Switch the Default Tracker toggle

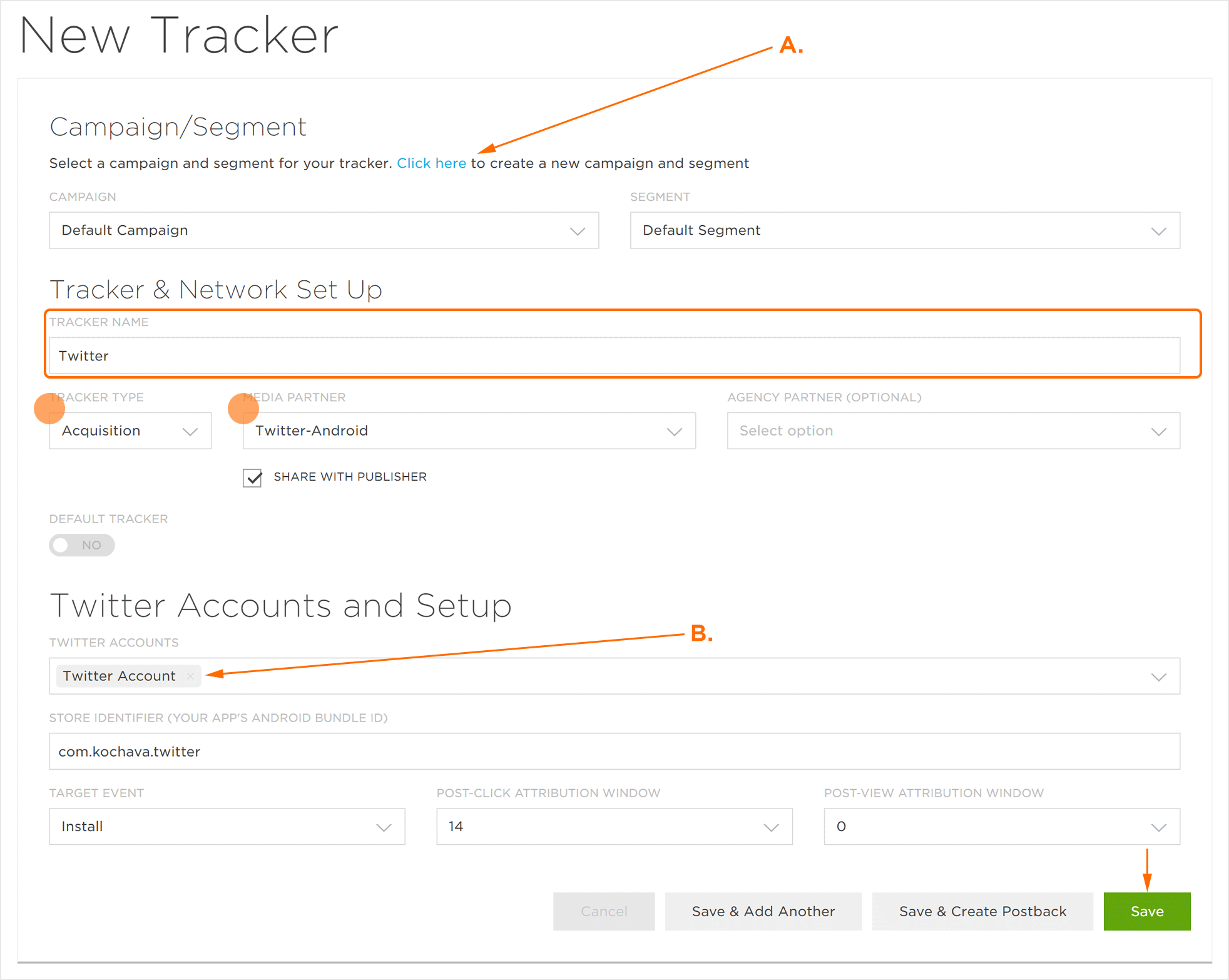81,545
